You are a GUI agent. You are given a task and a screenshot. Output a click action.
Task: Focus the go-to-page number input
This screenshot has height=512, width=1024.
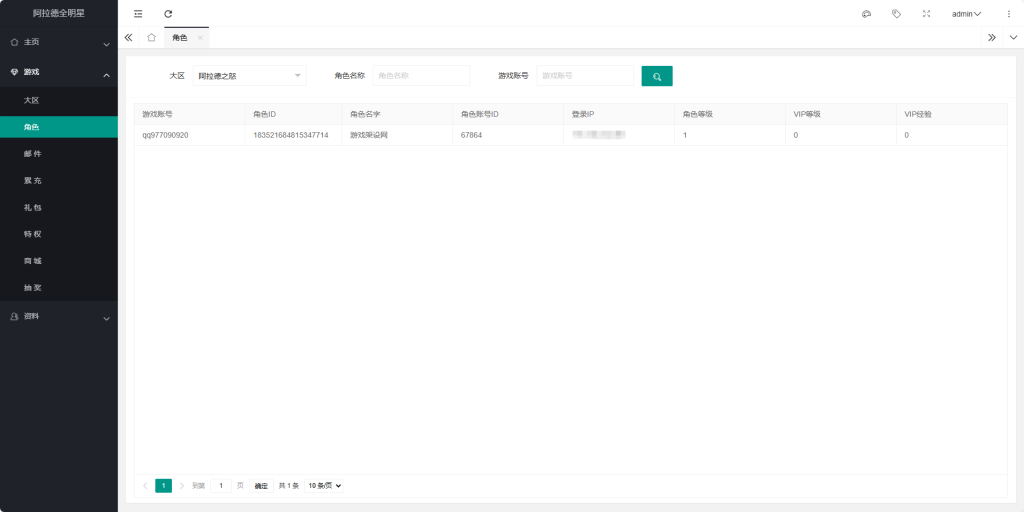[221, 486]
